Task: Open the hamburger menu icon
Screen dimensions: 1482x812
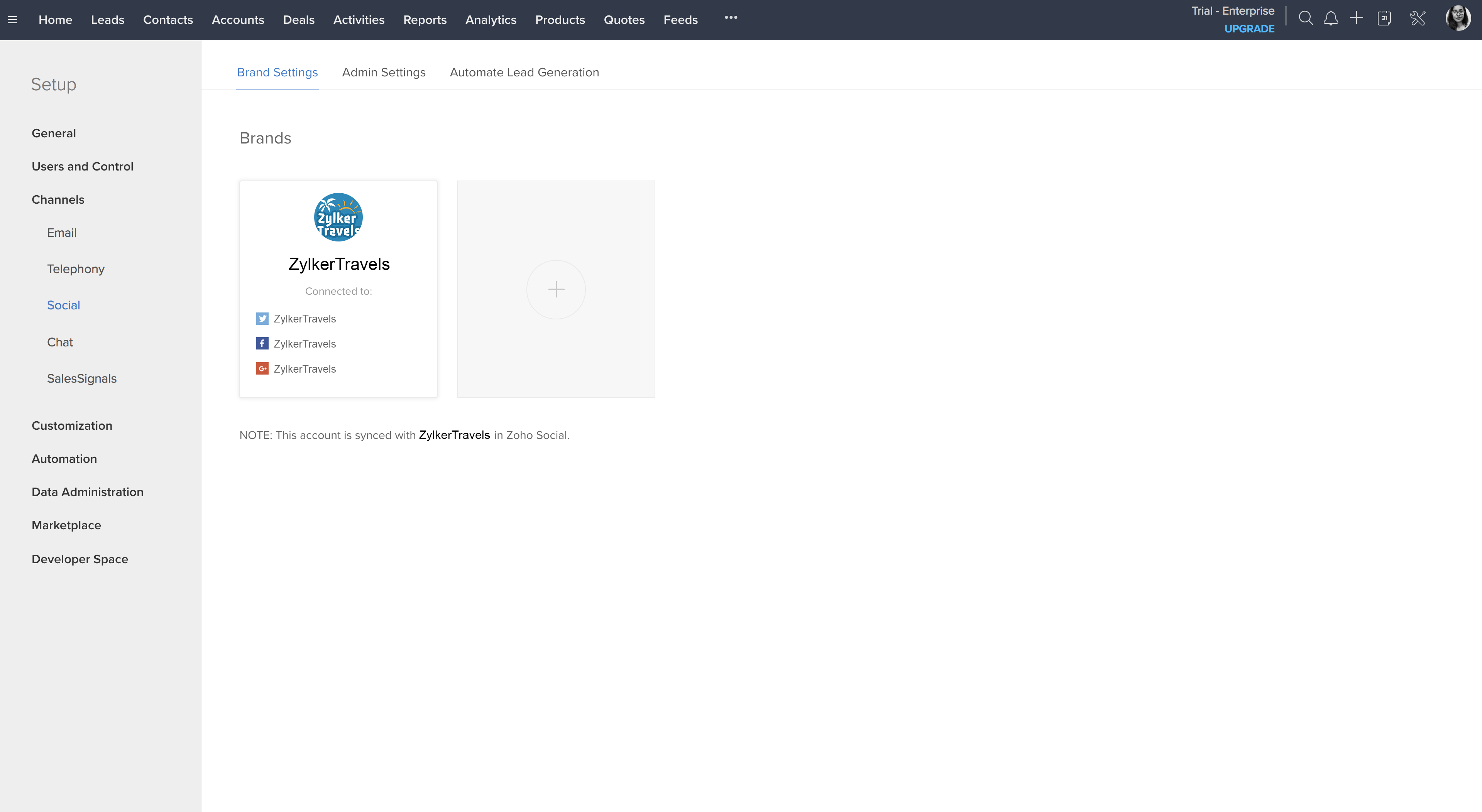Action: tap(12, 20)
